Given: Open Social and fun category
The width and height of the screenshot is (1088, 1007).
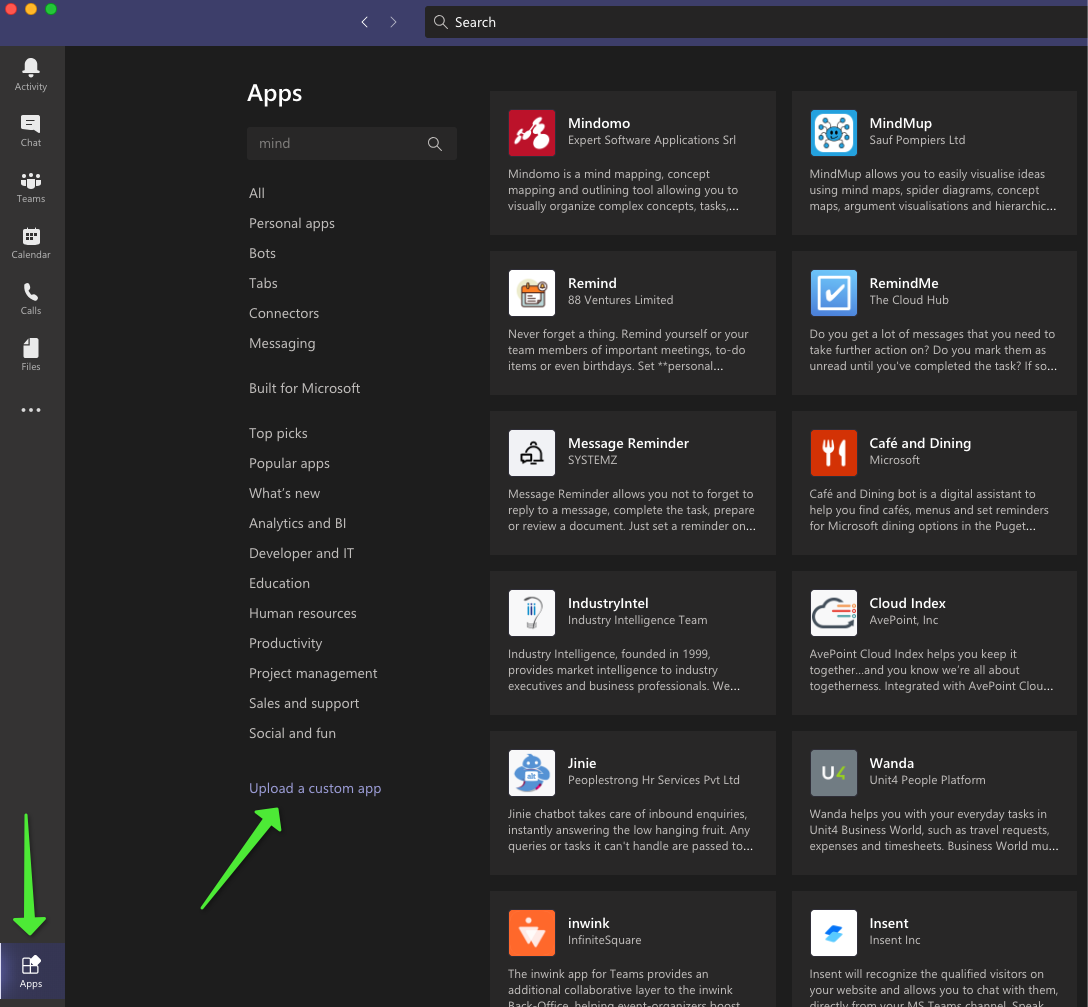Looking at the screenshot, I should click(292, 733).
